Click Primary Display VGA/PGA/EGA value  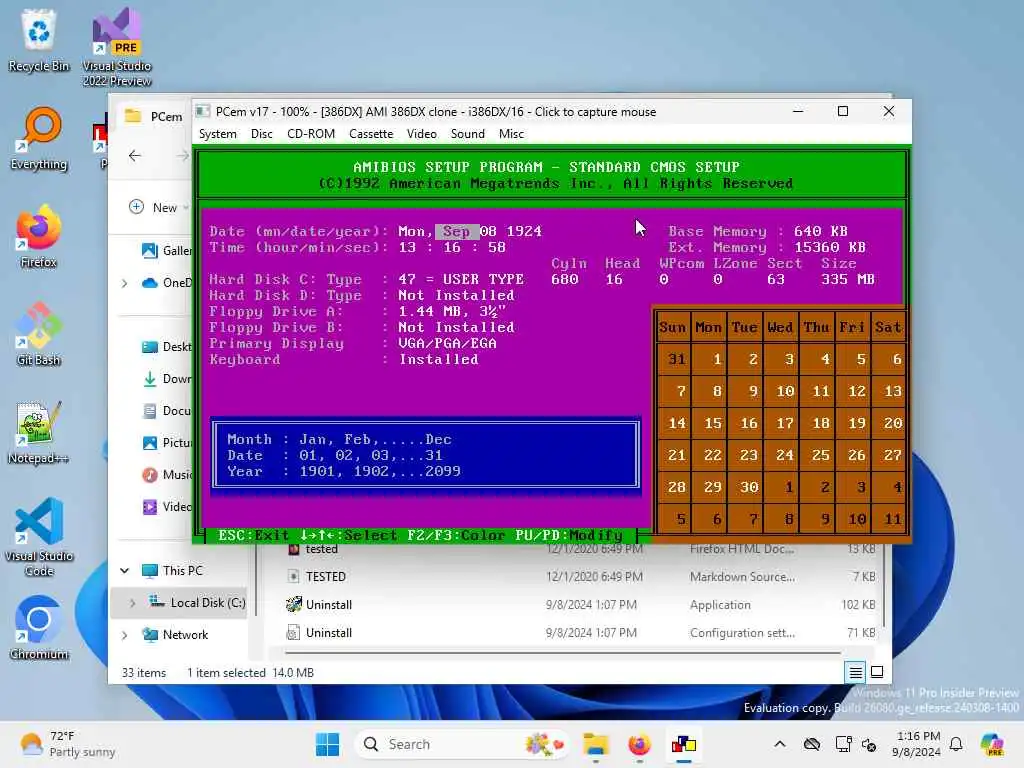click(x=447, y=344)
